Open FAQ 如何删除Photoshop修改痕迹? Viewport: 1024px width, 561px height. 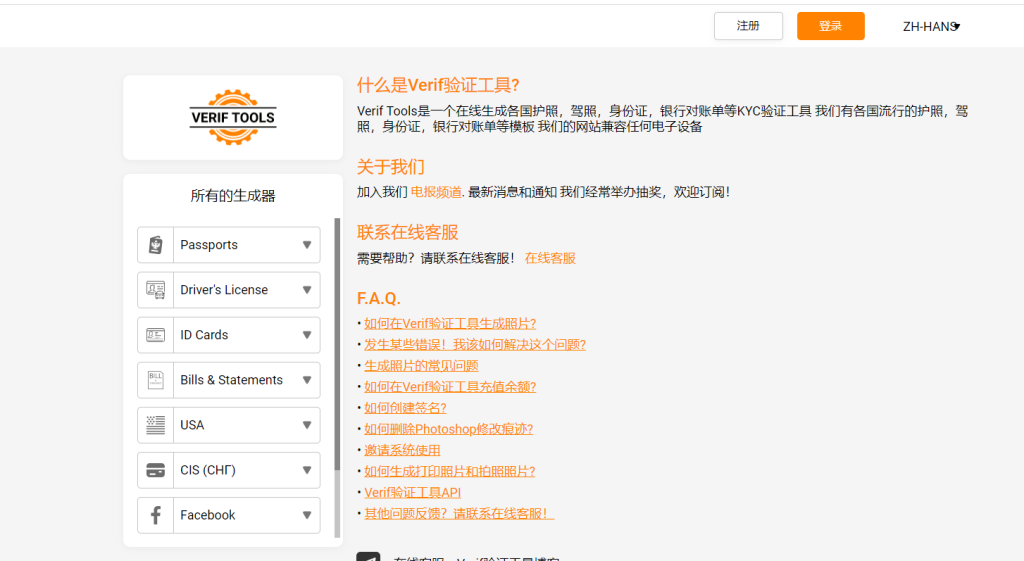click(x=448, y=429)
